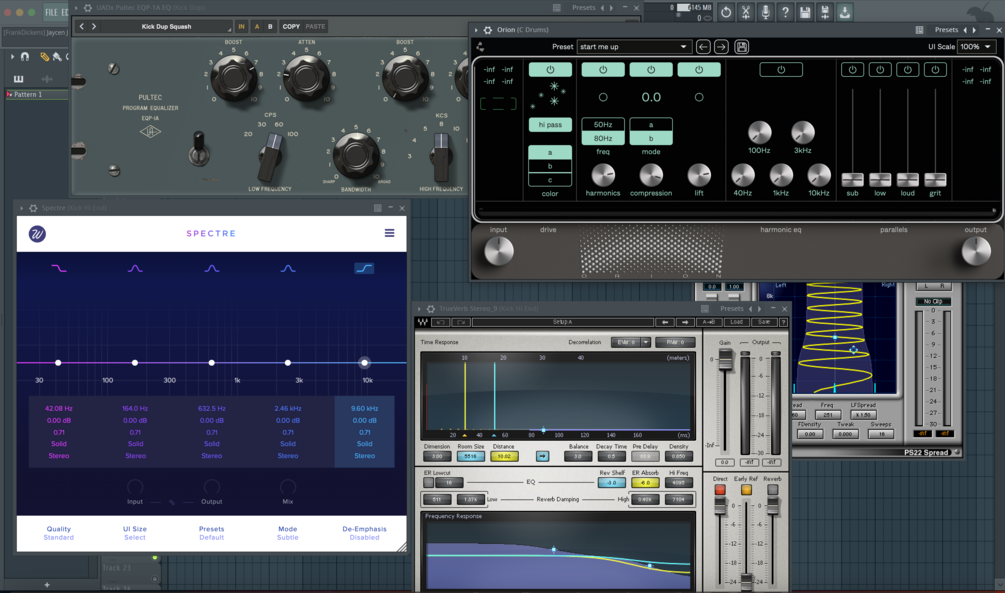Select Pultec A setting button

pyautogui.click(x=257, y=26)
